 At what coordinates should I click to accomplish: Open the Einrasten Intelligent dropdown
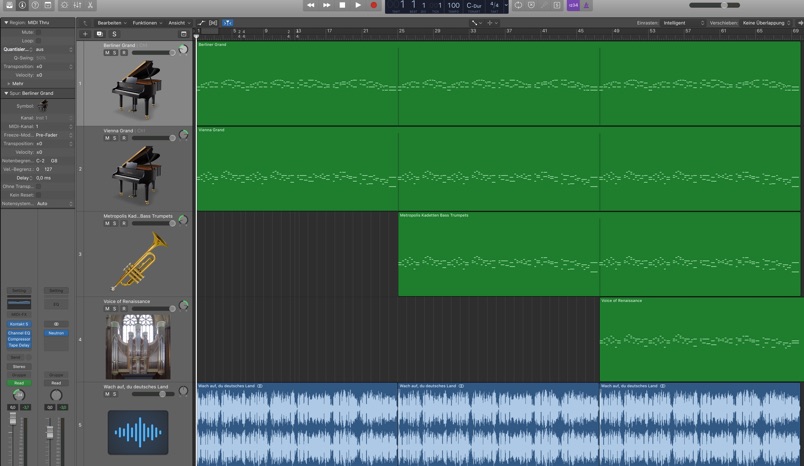pos(684,23)
